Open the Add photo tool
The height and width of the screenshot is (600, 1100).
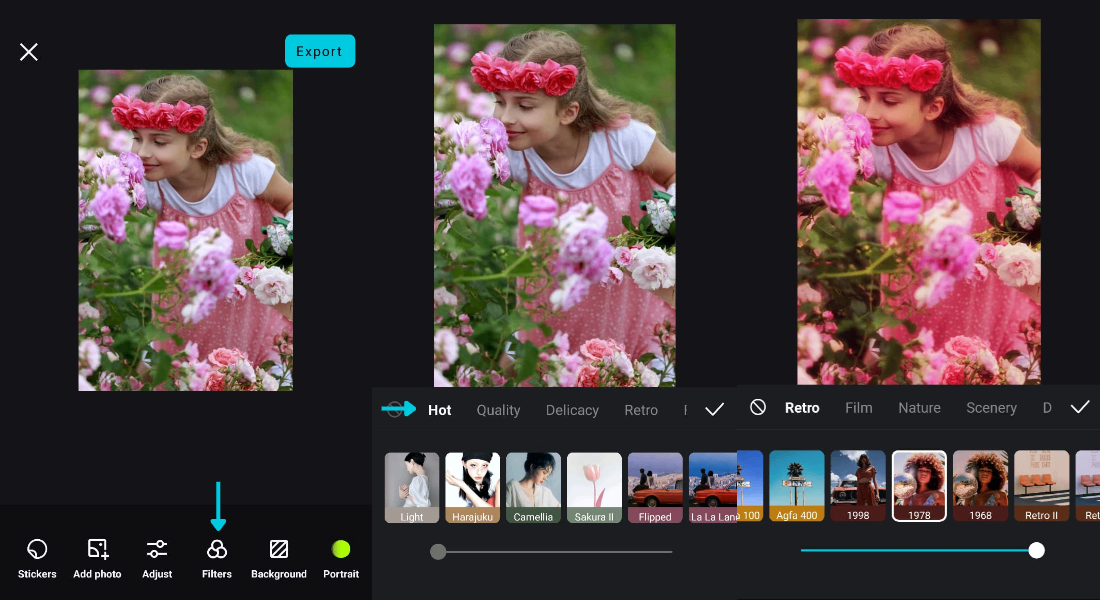[x=97, y=556]
